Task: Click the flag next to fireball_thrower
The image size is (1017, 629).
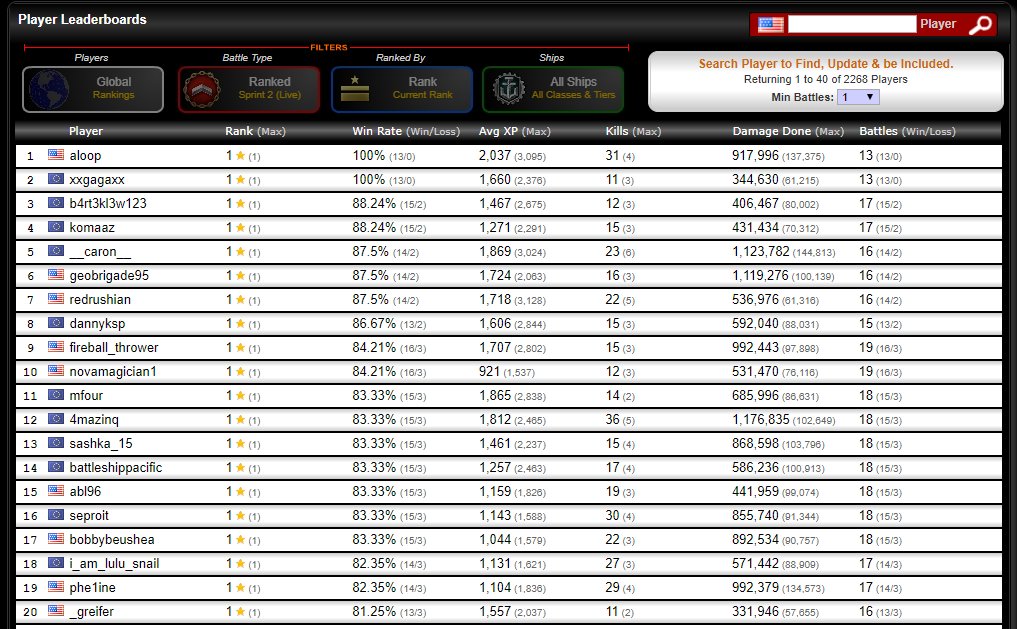Action: tap(56, 347)
